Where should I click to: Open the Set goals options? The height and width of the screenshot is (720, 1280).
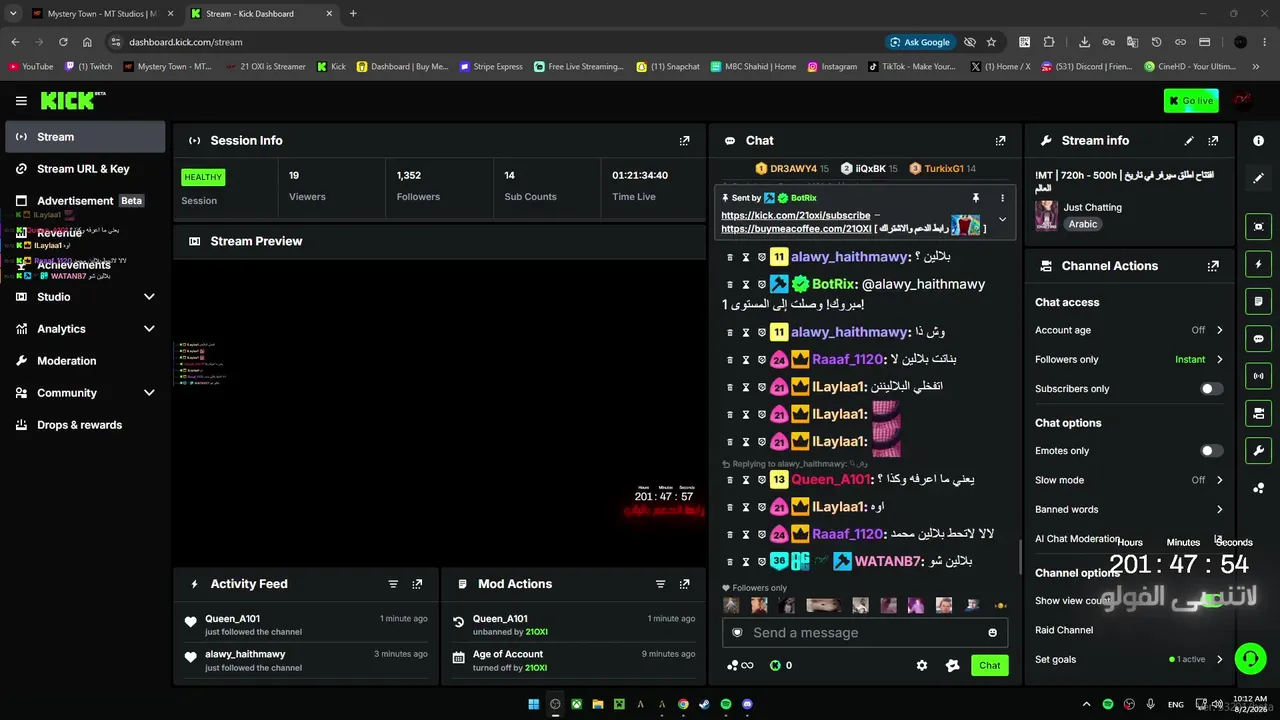click(1129, 659)
